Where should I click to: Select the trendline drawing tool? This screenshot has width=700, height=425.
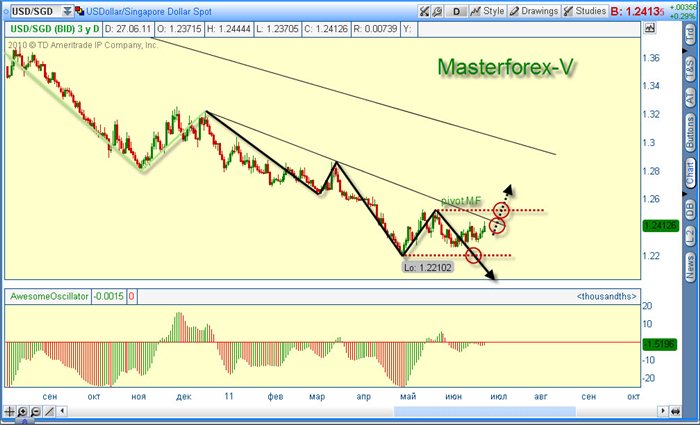point(50,412)
